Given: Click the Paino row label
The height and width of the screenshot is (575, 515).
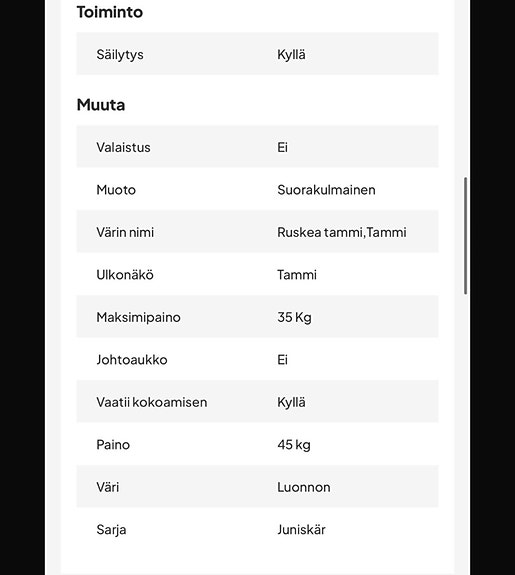Looking at the screenshot, I should [113, 445].
